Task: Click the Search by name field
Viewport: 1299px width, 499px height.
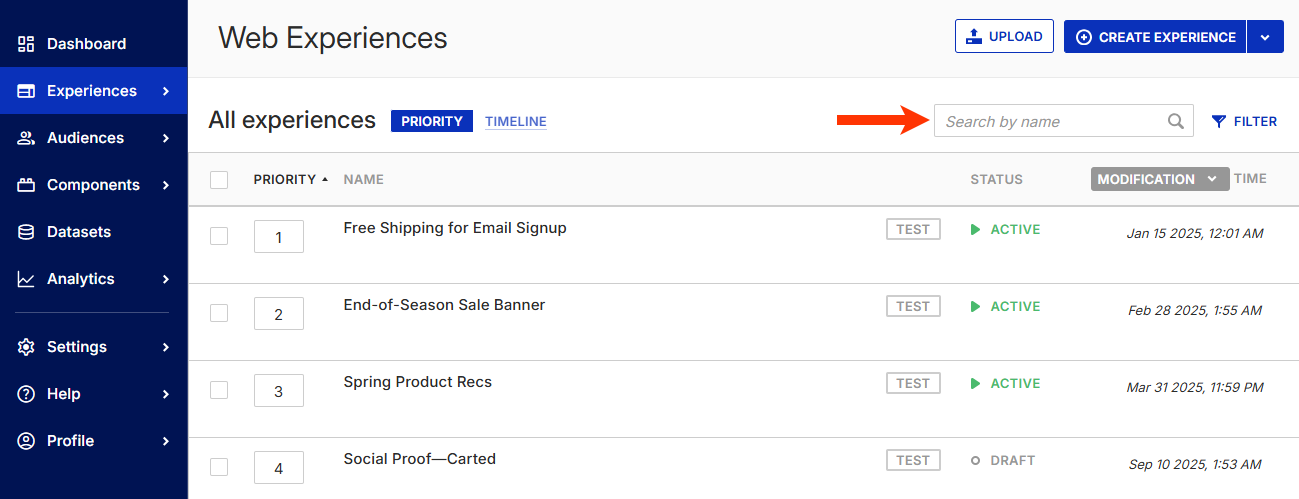Action: coord(1050,122)
